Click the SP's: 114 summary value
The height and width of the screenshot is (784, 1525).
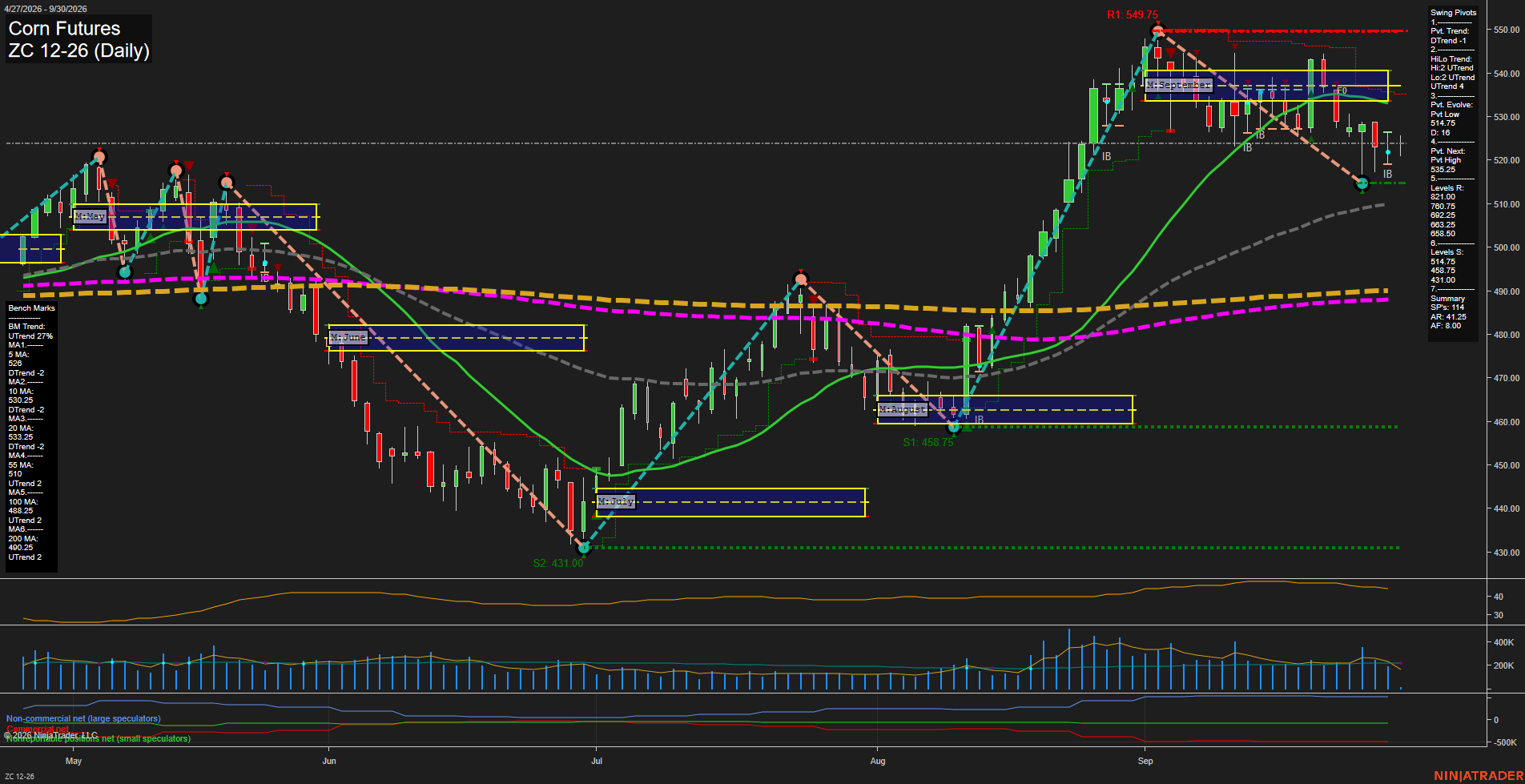point(1447,308)
